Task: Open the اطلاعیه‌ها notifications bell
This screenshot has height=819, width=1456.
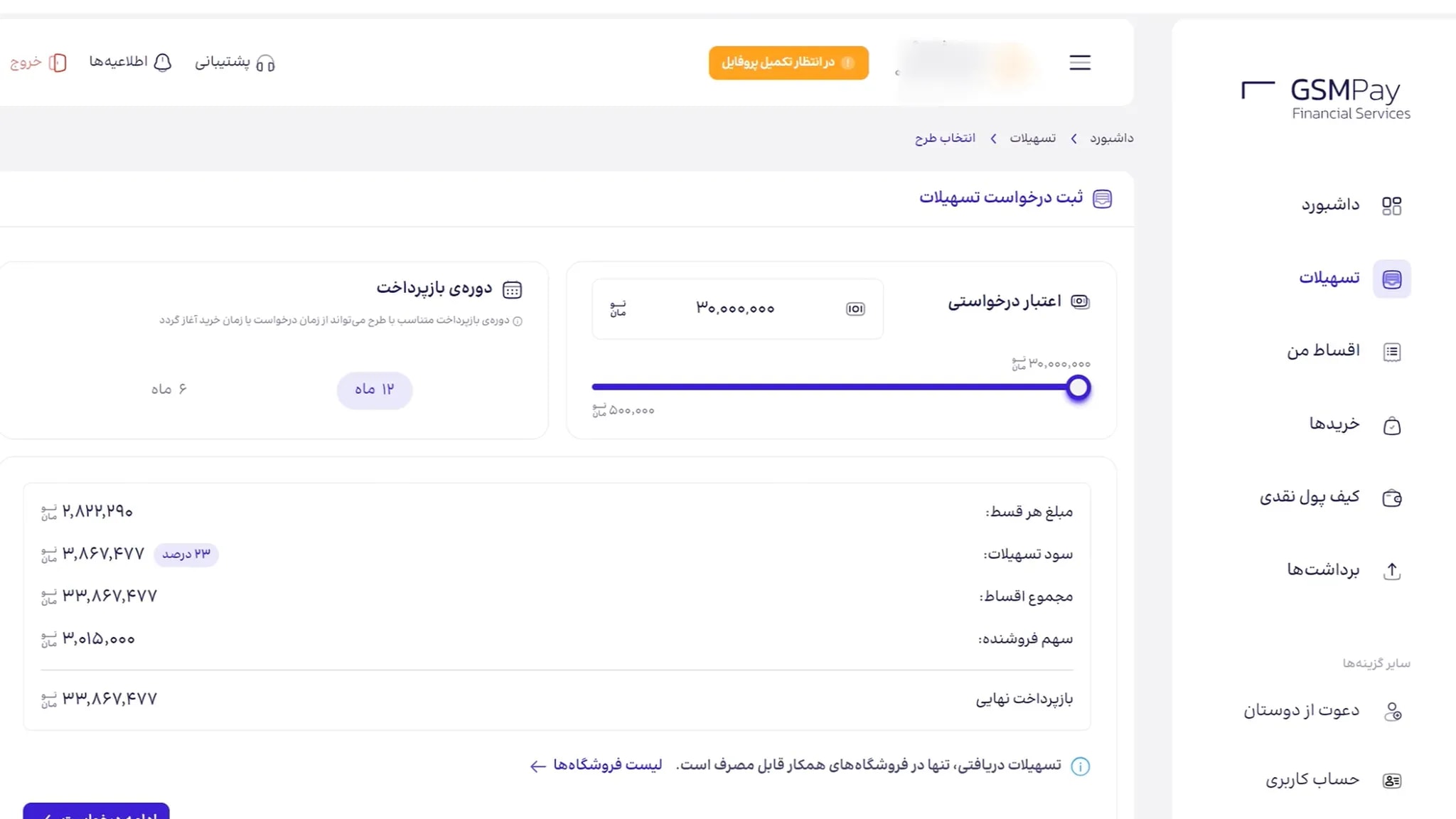Action: (x=163, y=63)
